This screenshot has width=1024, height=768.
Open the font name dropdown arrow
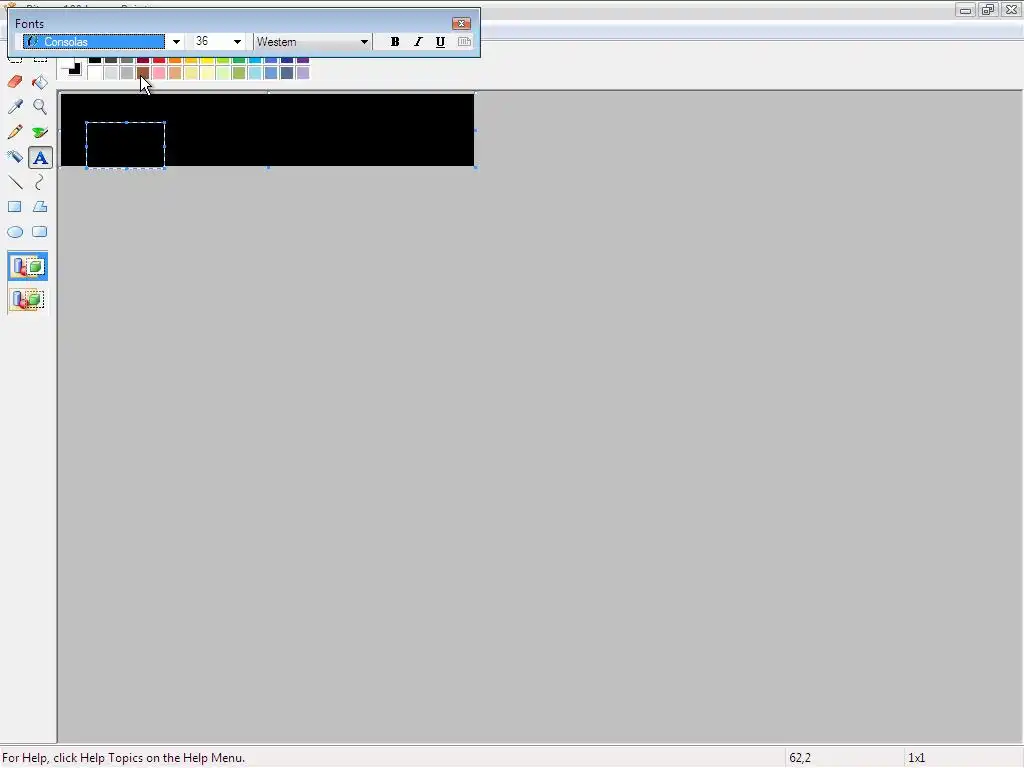tap(176, 42)
